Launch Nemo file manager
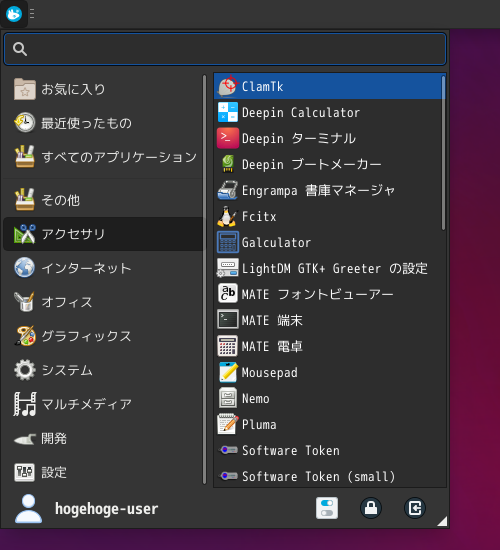 click(329, 398)
